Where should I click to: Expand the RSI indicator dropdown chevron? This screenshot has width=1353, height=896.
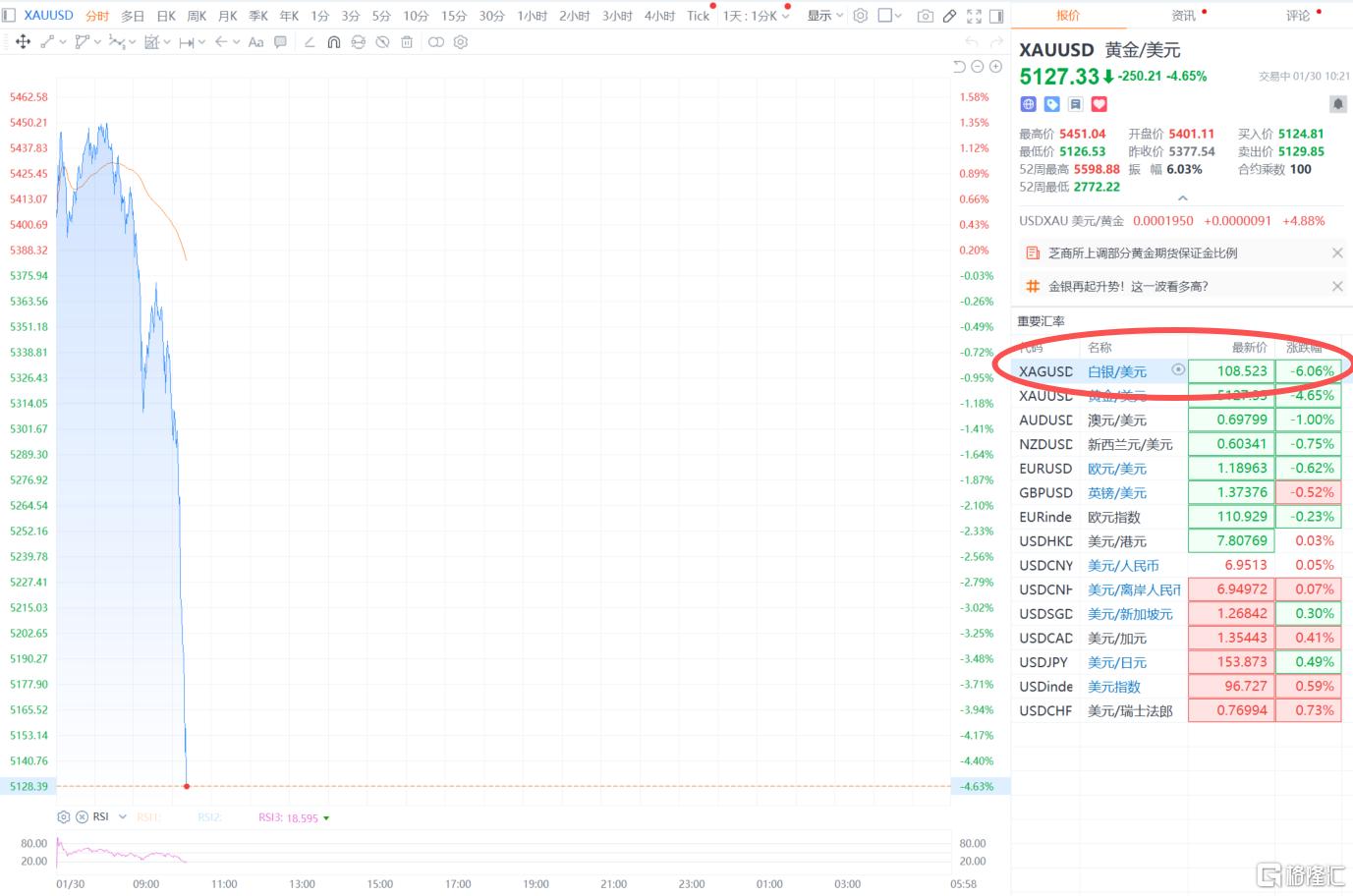click(x=123, y=817)
